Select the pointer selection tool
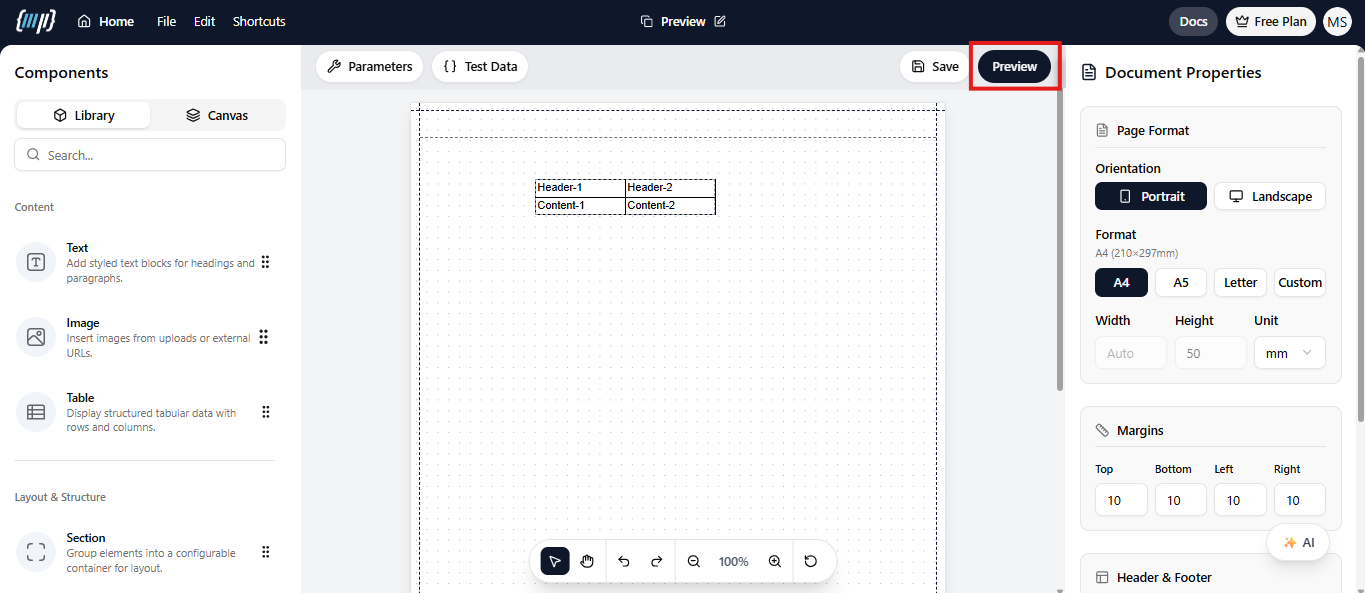The height and width of the screenshot is (593, 1365). [555, 561]
